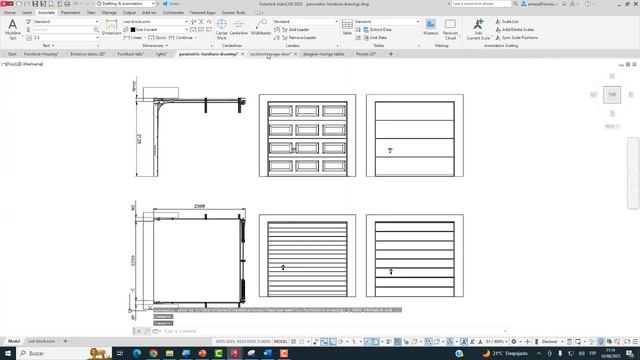Start a Linear dimension
640x360 pixels.
(x=133, y=38)
